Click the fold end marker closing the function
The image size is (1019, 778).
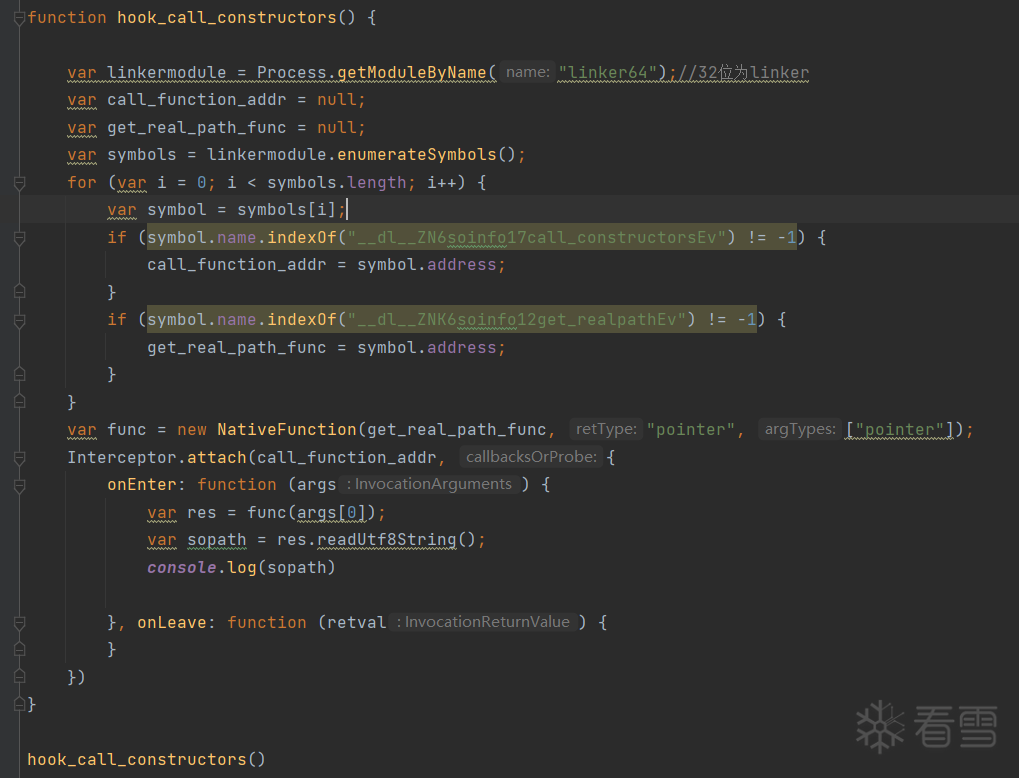pyautogui.click(x=19, y=704)
